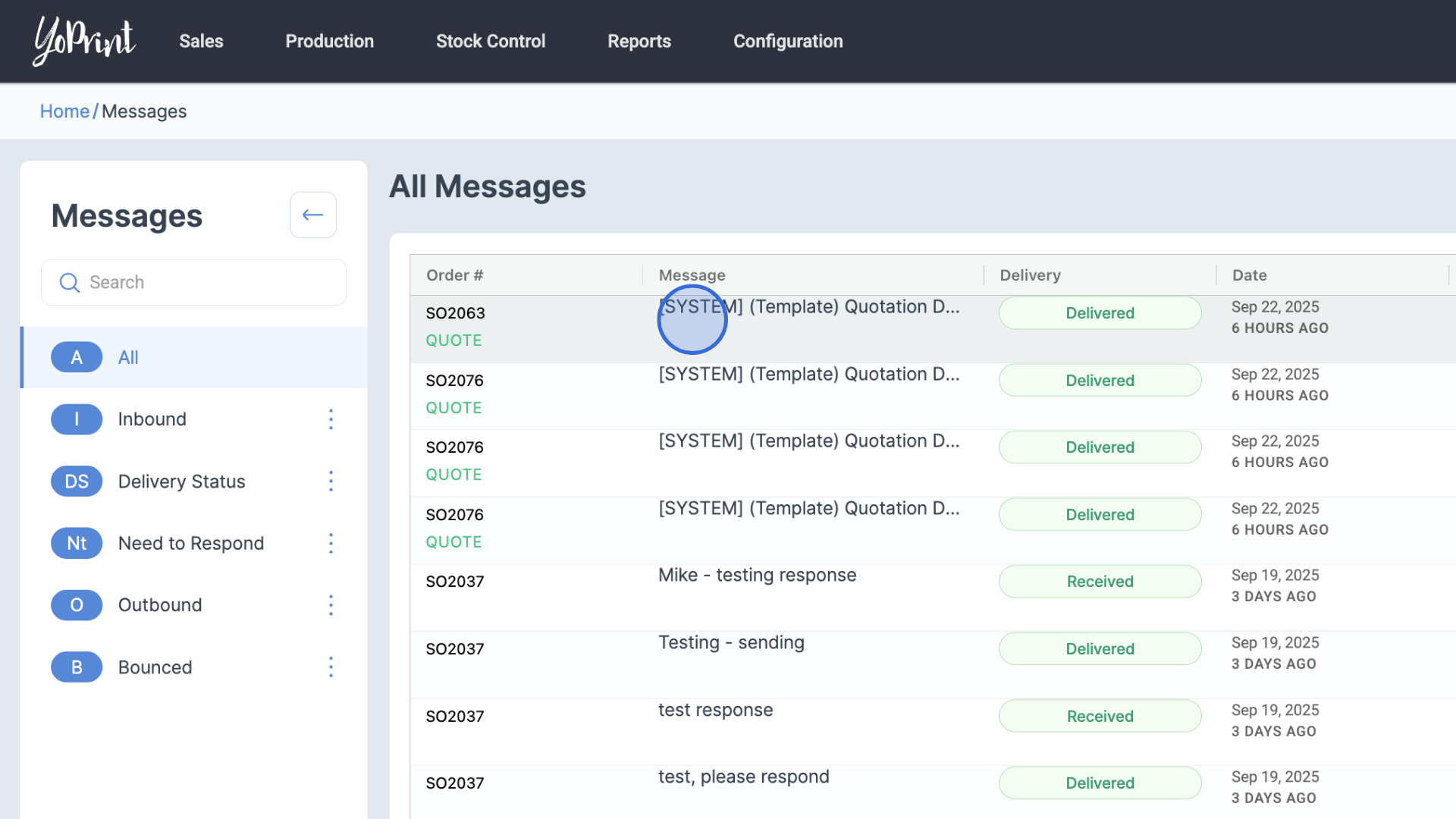Click the 'Nt' Need to Respond badge
The image size is (1456, 819).
pyautogui.click(x=77, y=543)
